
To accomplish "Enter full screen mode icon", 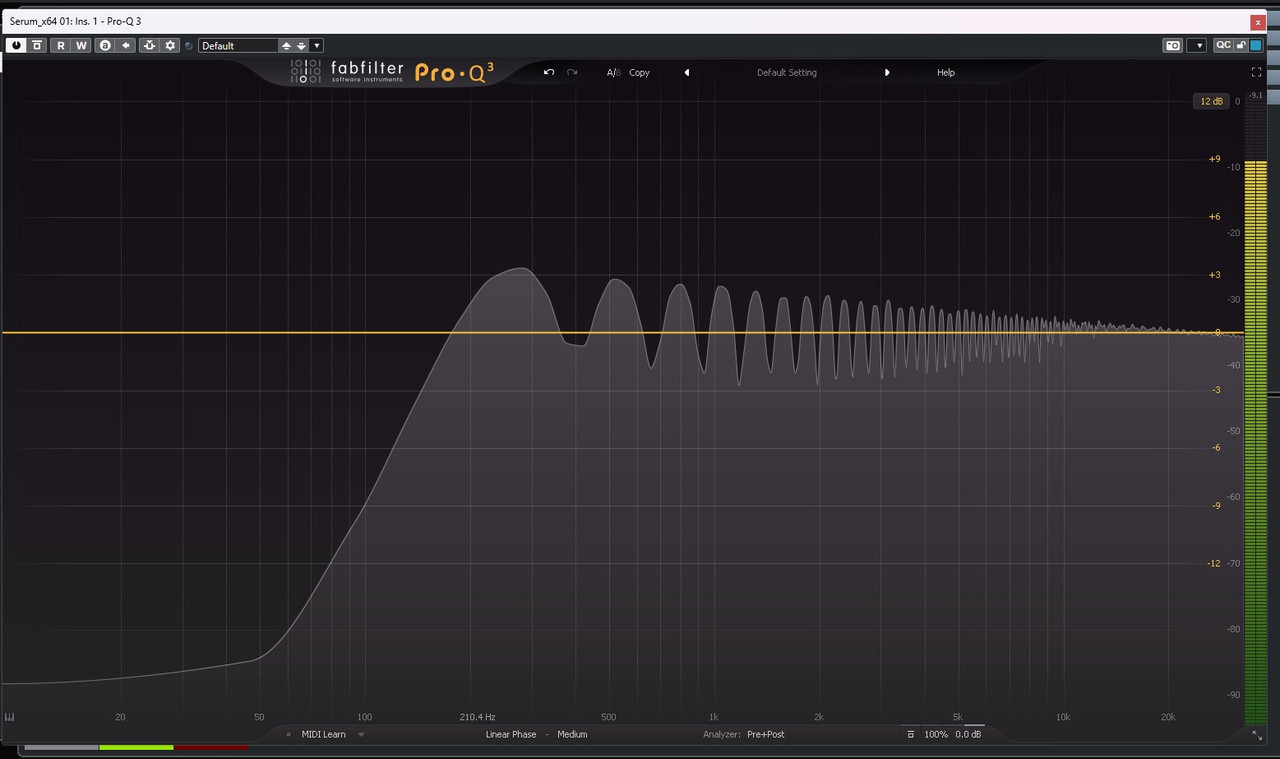I will pyautogui.click(x=1257, y=72).
